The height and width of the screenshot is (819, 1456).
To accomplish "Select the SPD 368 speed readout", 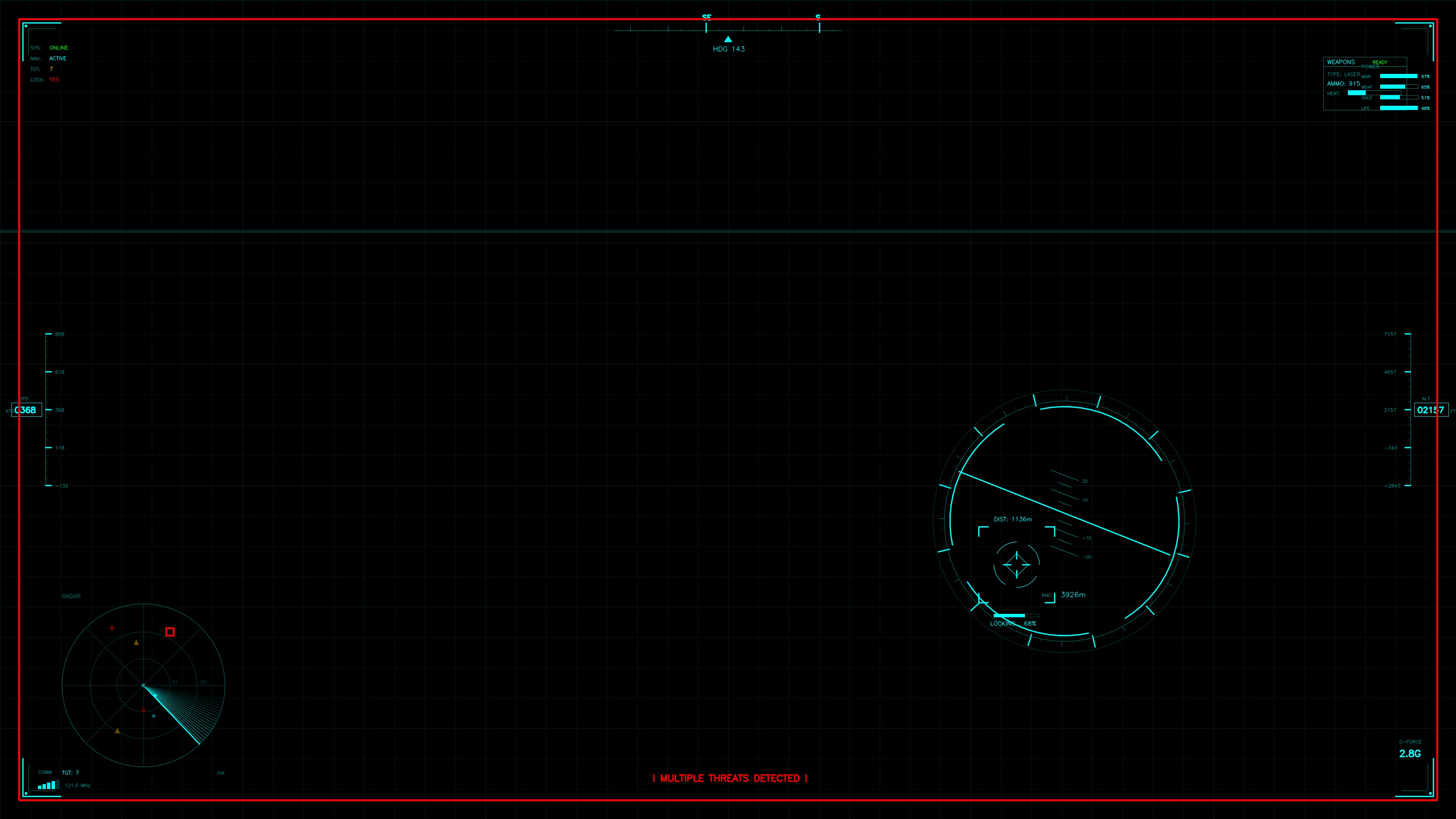I will [27, 410].
